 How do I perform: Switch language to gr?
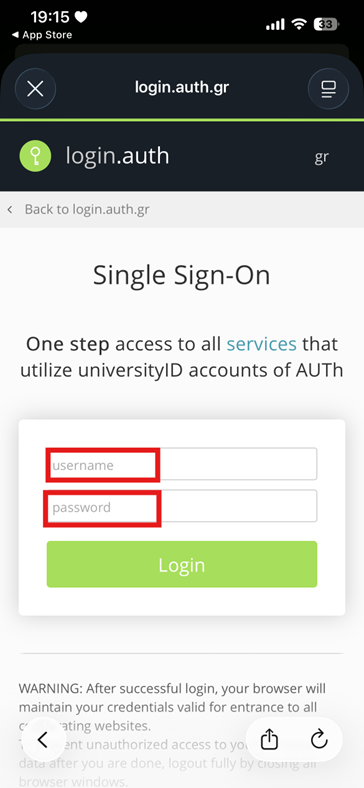point(322,157)
